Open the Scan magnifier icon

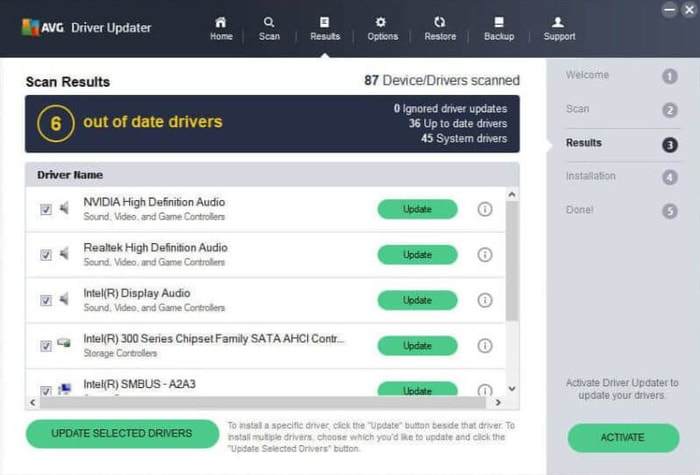point(269,22)
